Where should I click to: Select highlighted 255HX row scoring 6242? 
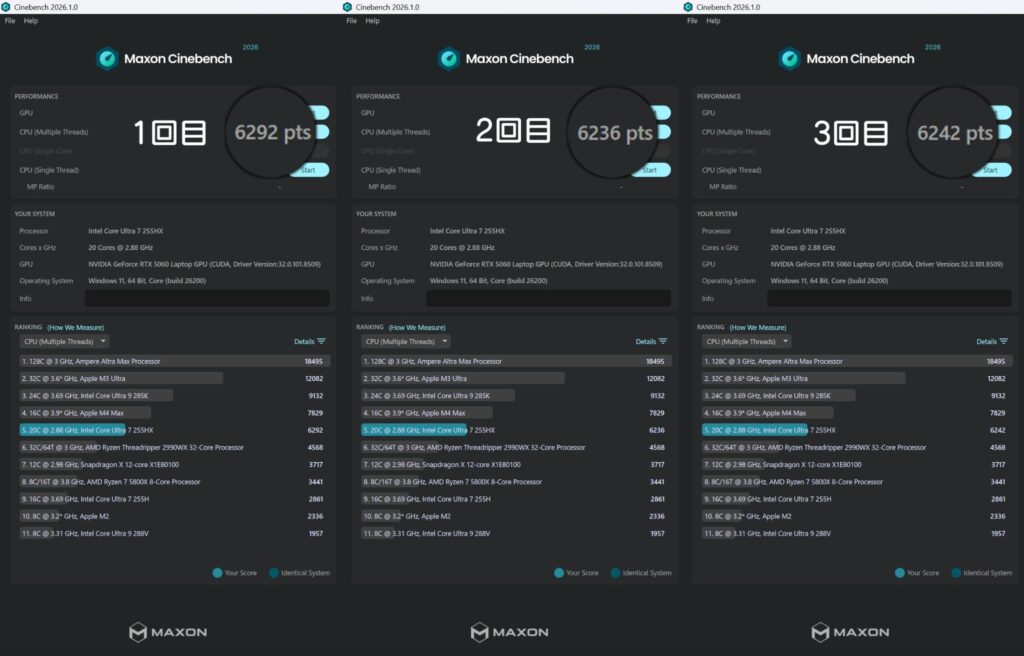pos(857,430)
